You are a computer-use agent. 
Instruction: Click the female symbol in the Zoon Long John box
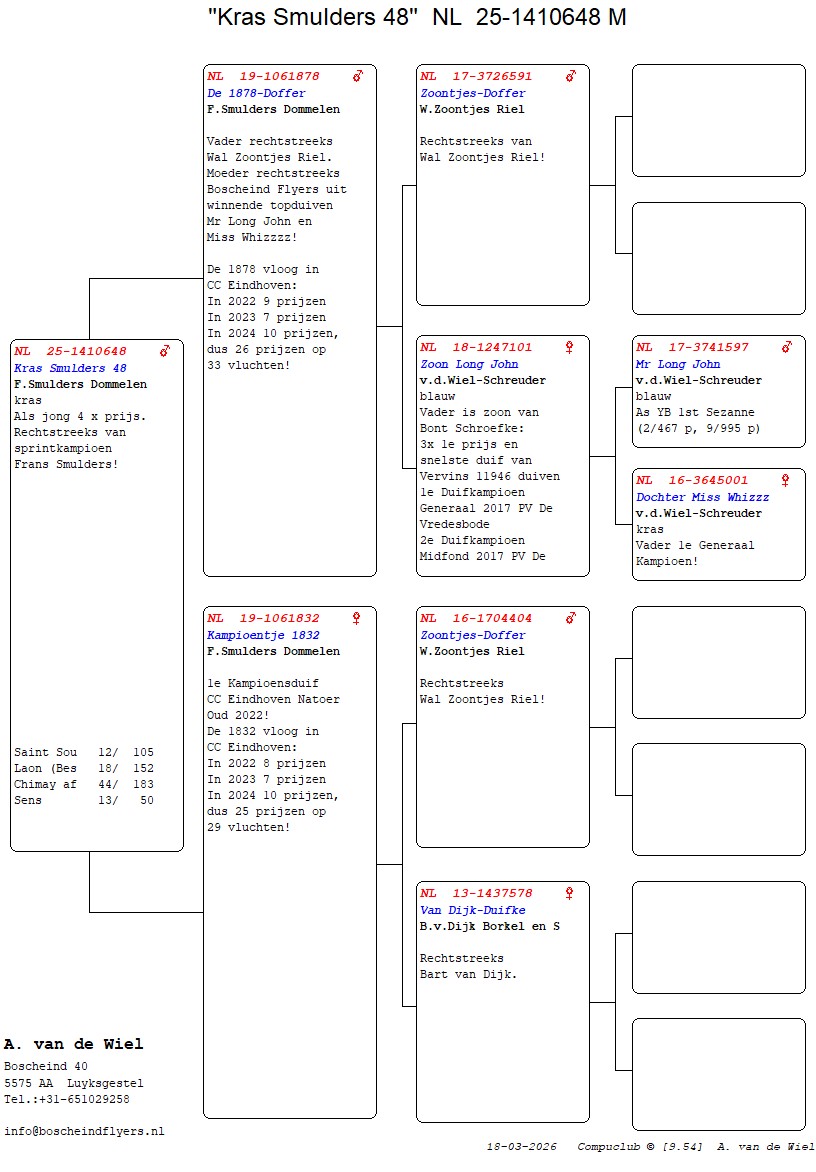[570, 347]
